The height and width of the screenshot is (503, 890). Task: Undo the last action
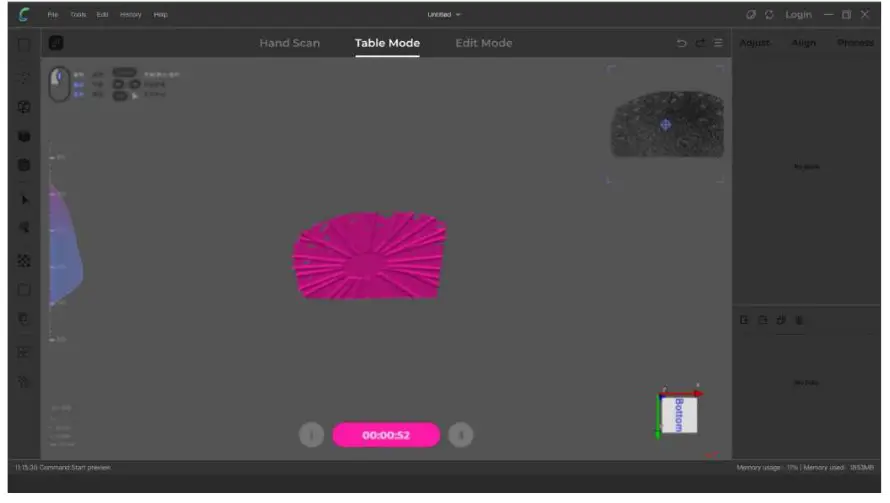(681, 43)
